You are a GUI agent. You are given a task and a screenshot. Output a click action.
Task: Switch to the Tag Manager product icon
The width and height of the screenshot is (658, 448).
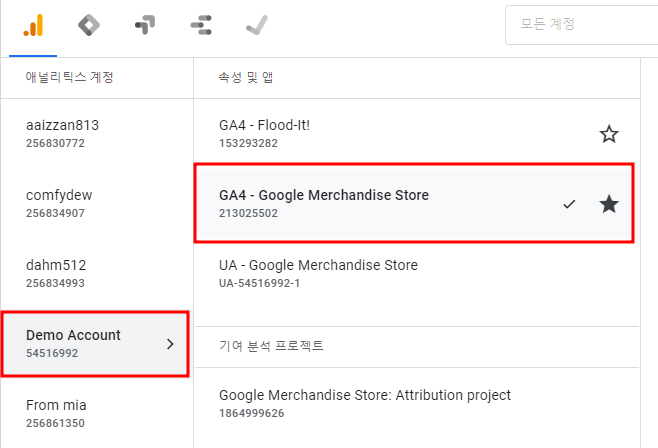click(x=89, y=25)
